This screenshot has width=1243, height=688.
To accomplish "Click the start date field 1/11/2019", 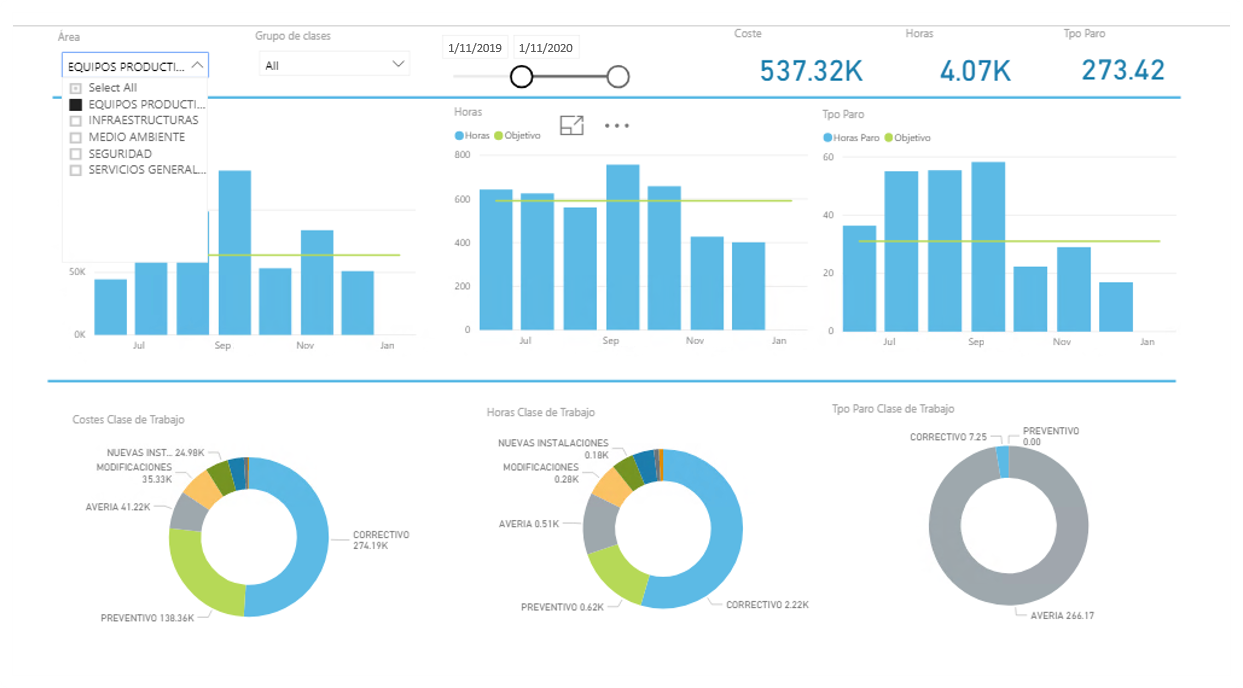I will pos(476,48).
